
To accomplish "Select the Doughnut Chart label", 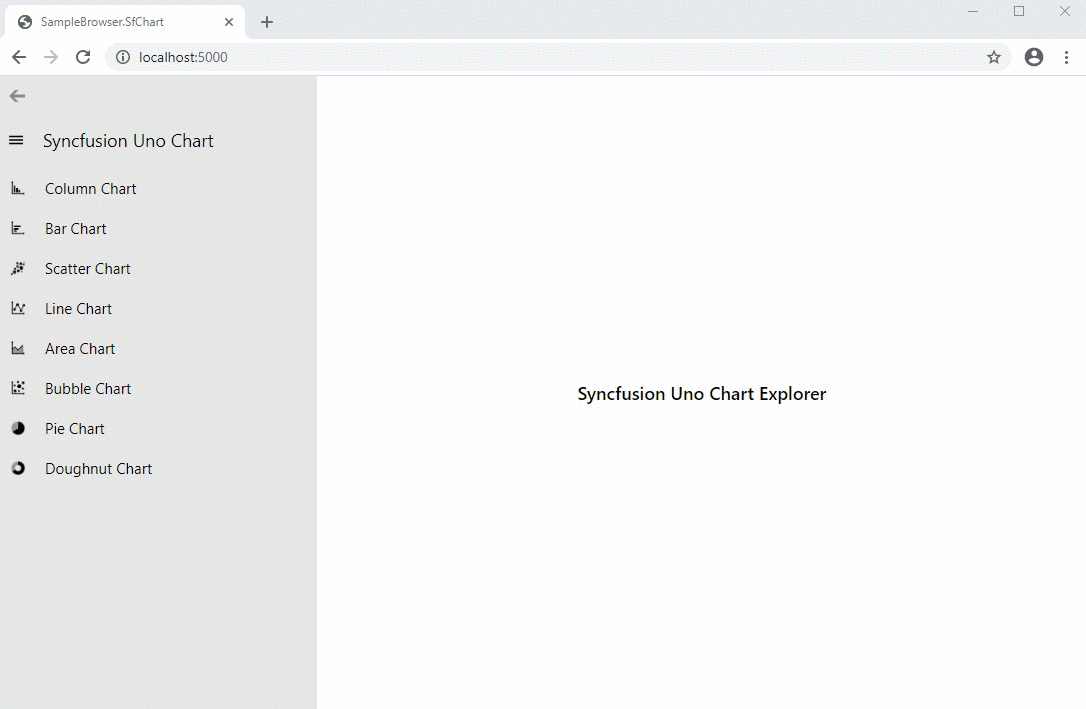I will [x=98, y=469].
